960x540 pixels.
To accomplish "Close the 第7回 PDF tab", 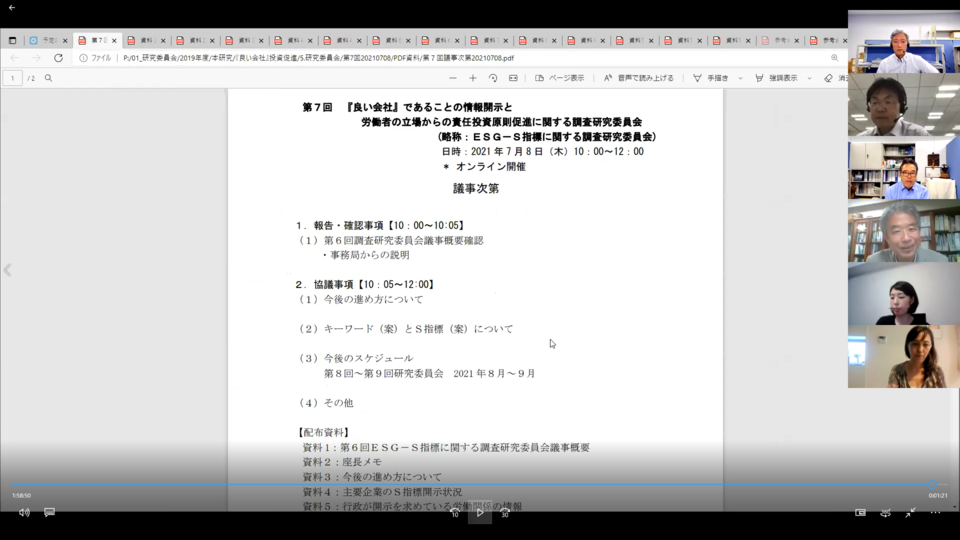I will coord(114,40).
